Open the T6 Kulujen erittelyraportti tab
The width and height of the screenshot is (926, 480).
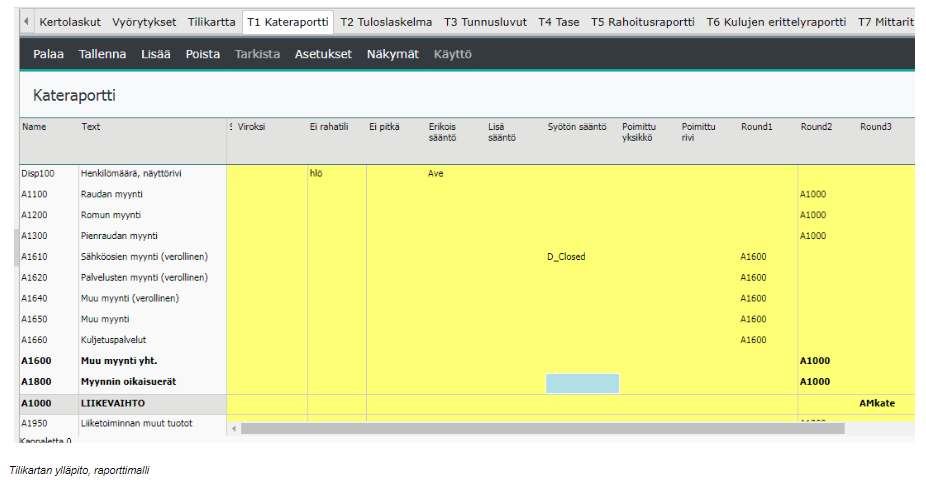point(775,22)
